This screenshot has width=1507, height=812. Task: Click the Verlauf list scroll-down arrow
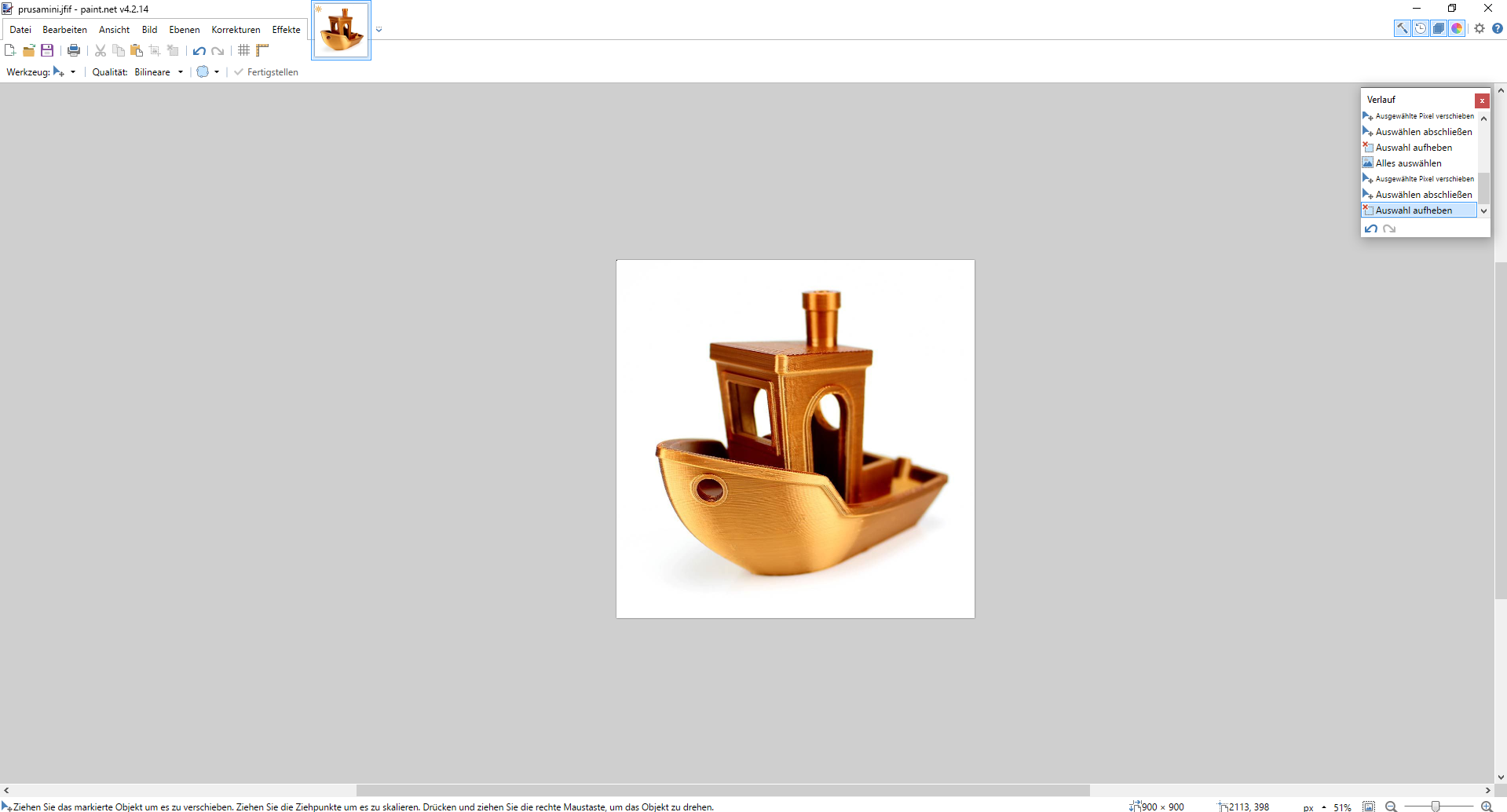pyautogui.click(x=1483, y=210)
